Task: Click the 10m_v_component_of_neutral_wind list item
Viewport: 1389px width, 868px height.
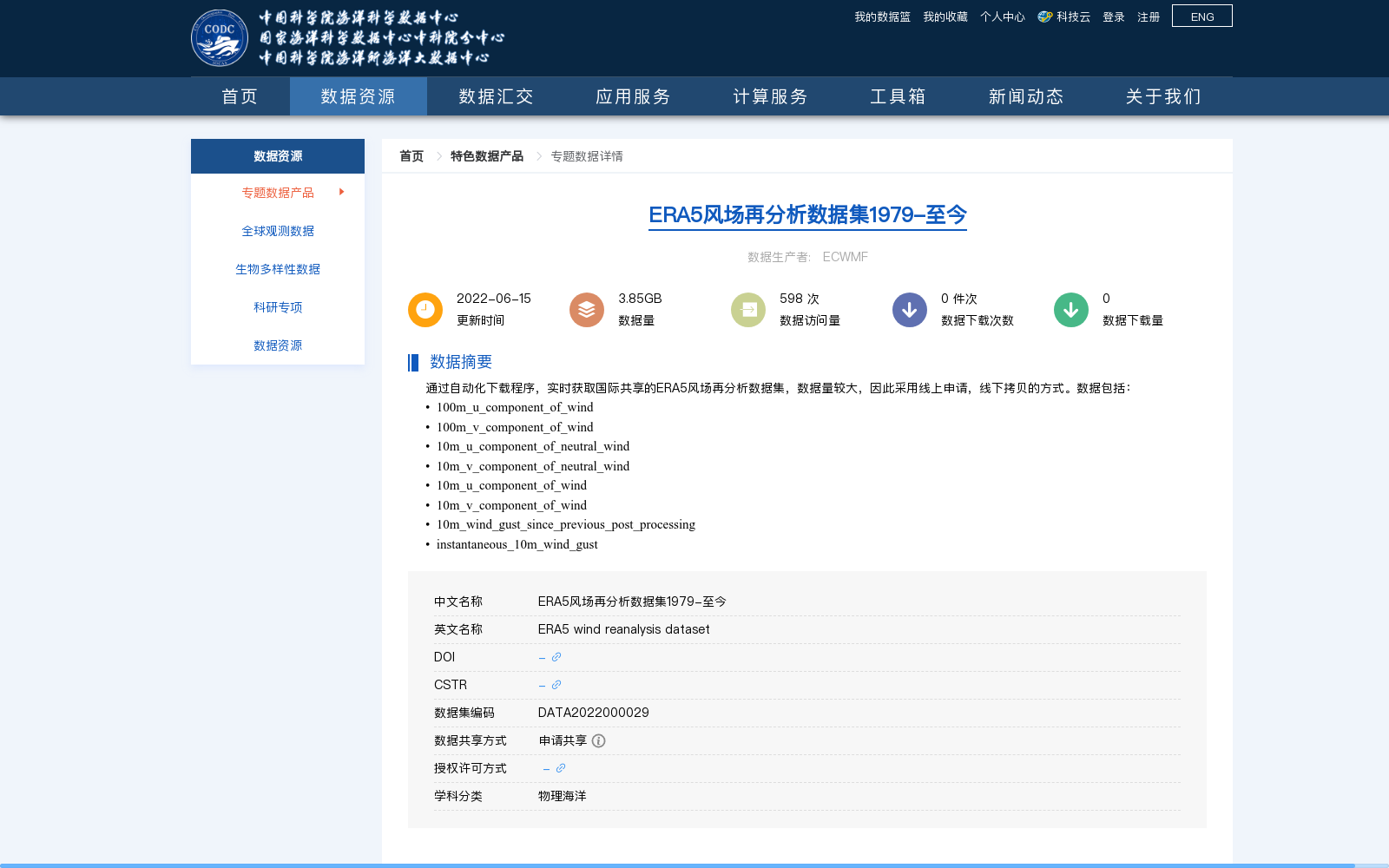Action: point(533,466)
